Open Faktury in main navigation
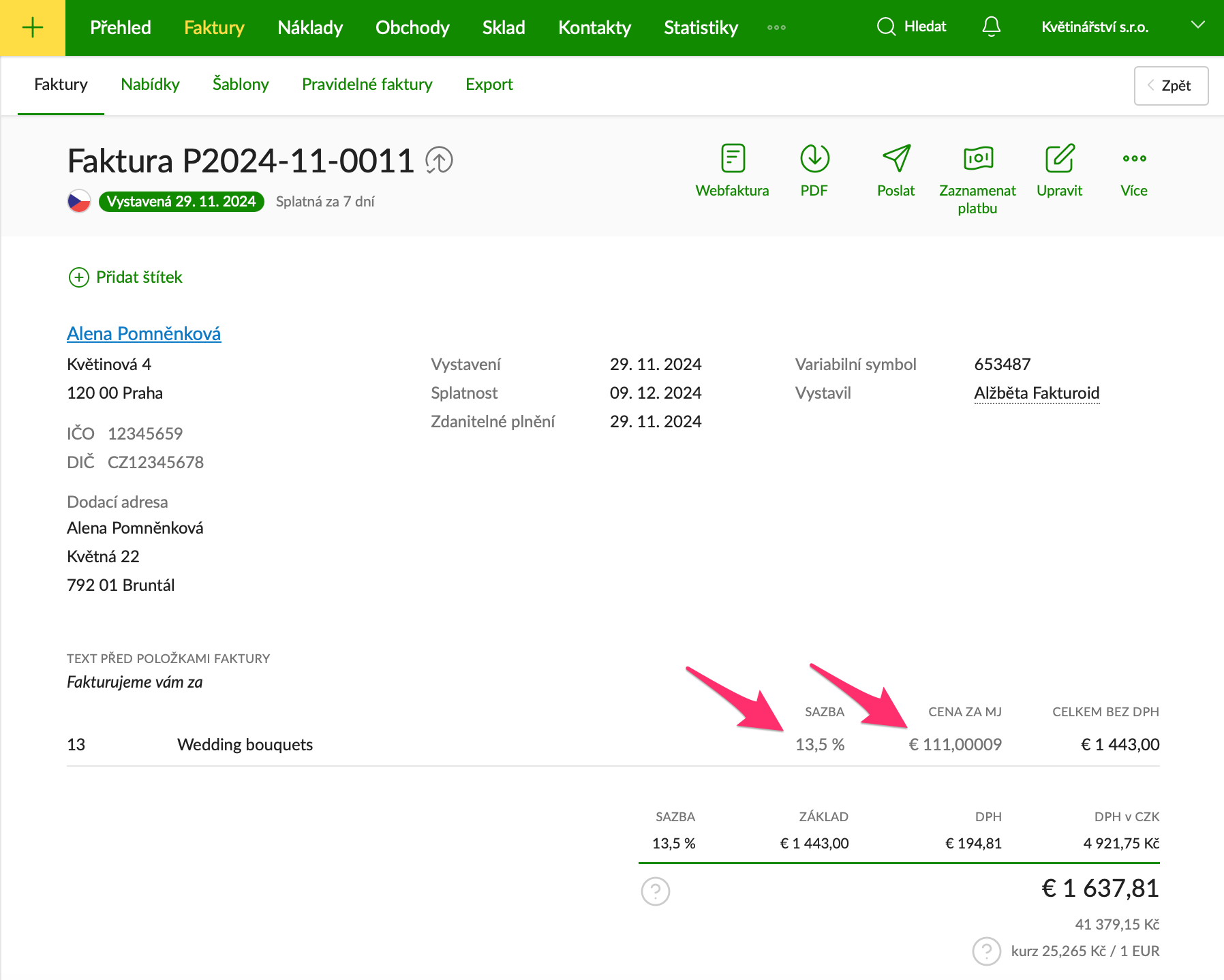1224x980 pixels. (214, 27)
